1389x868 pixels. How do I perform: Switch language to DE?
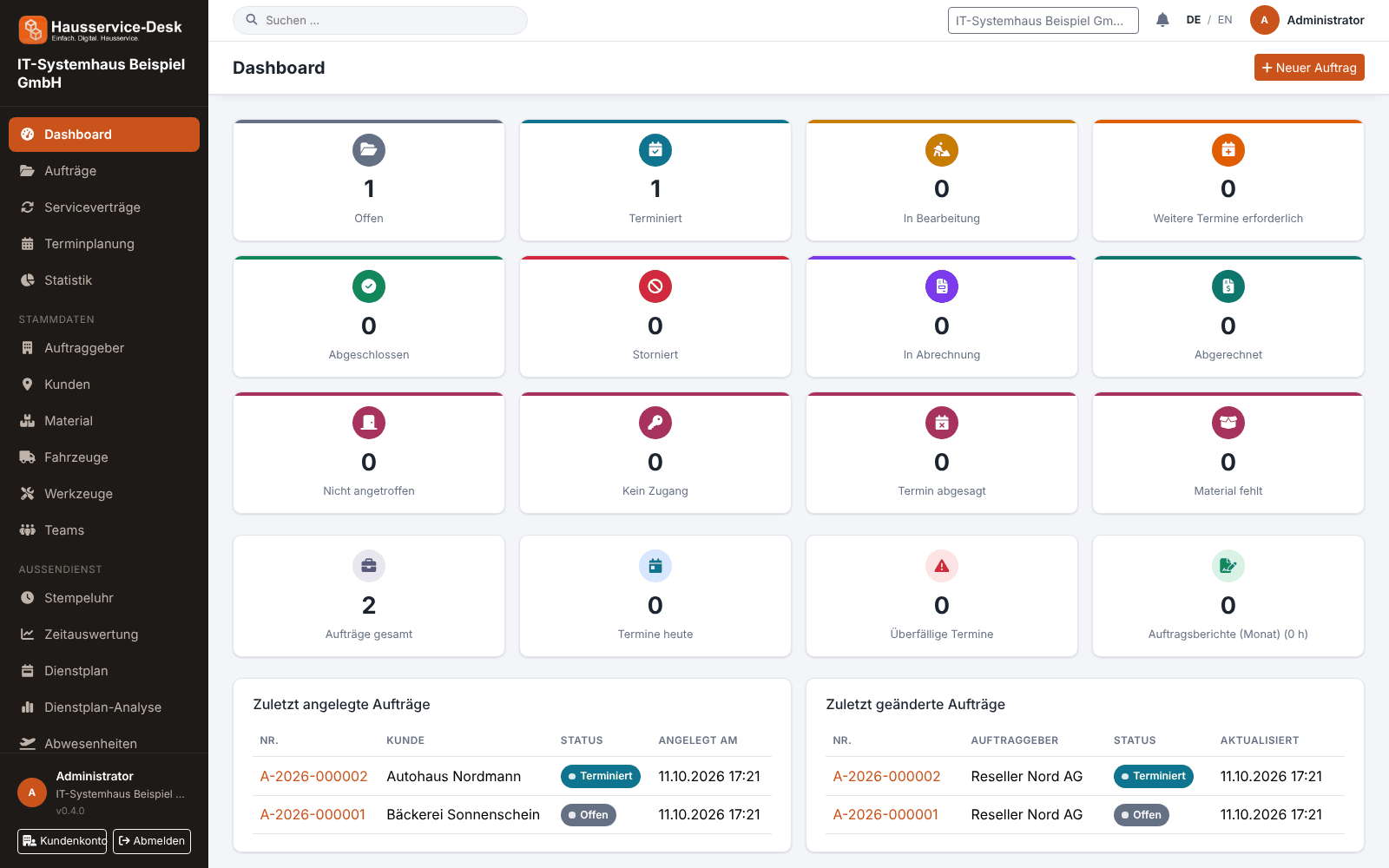pos(1194,20)
